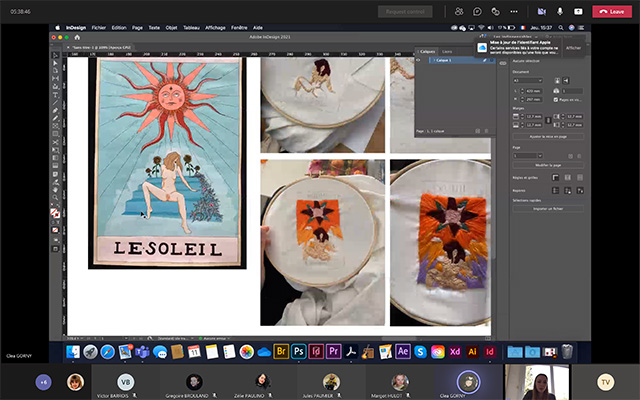Click Afficher on the Apple notification
640x400 pixels.
coord(573,48)
